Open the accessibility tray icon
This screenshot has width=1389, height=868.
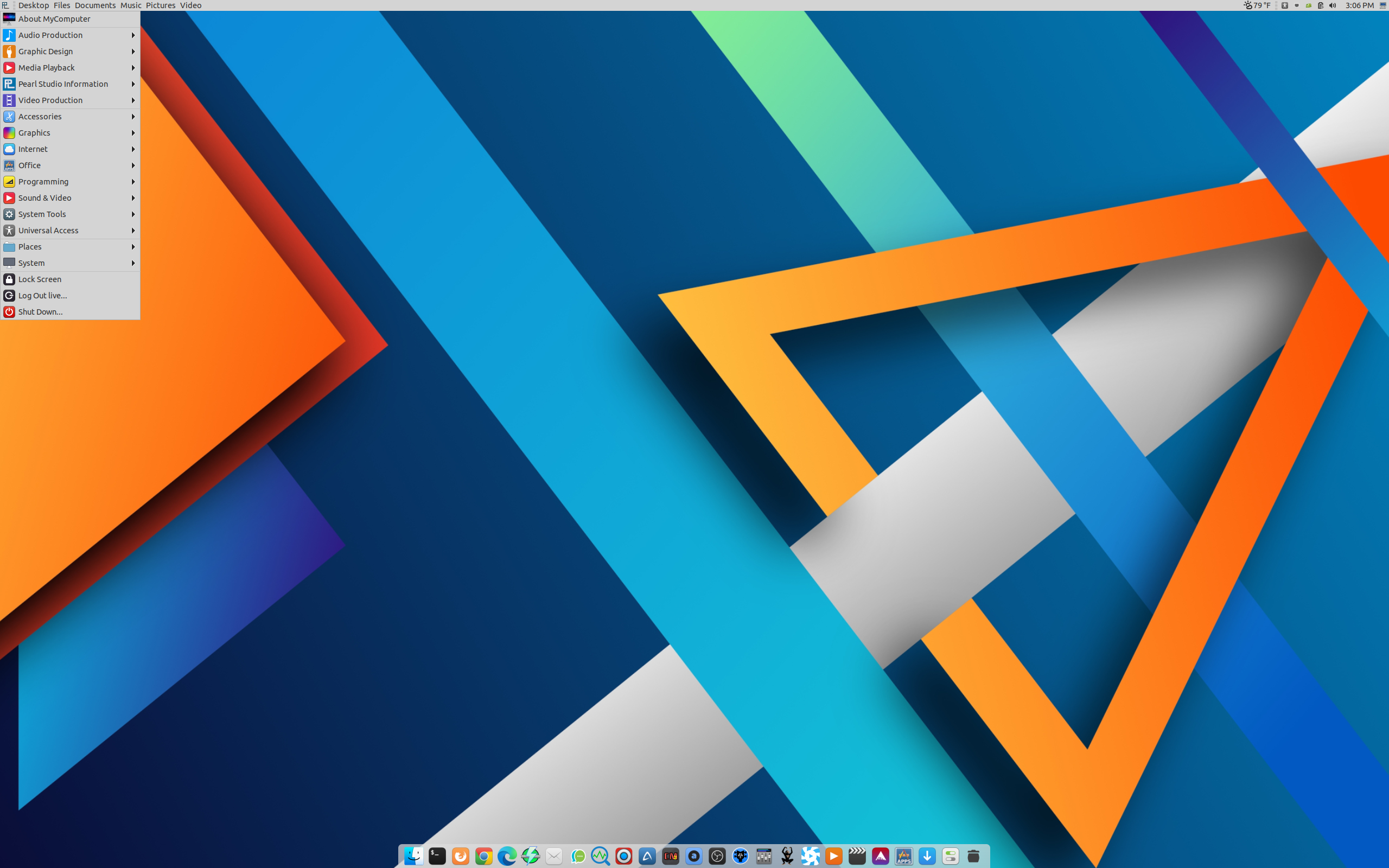[1284, 5]
